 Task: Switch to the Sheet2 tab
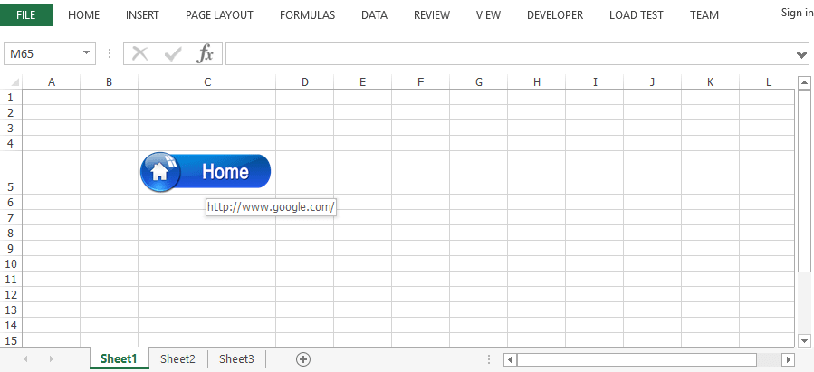point(178,359)
